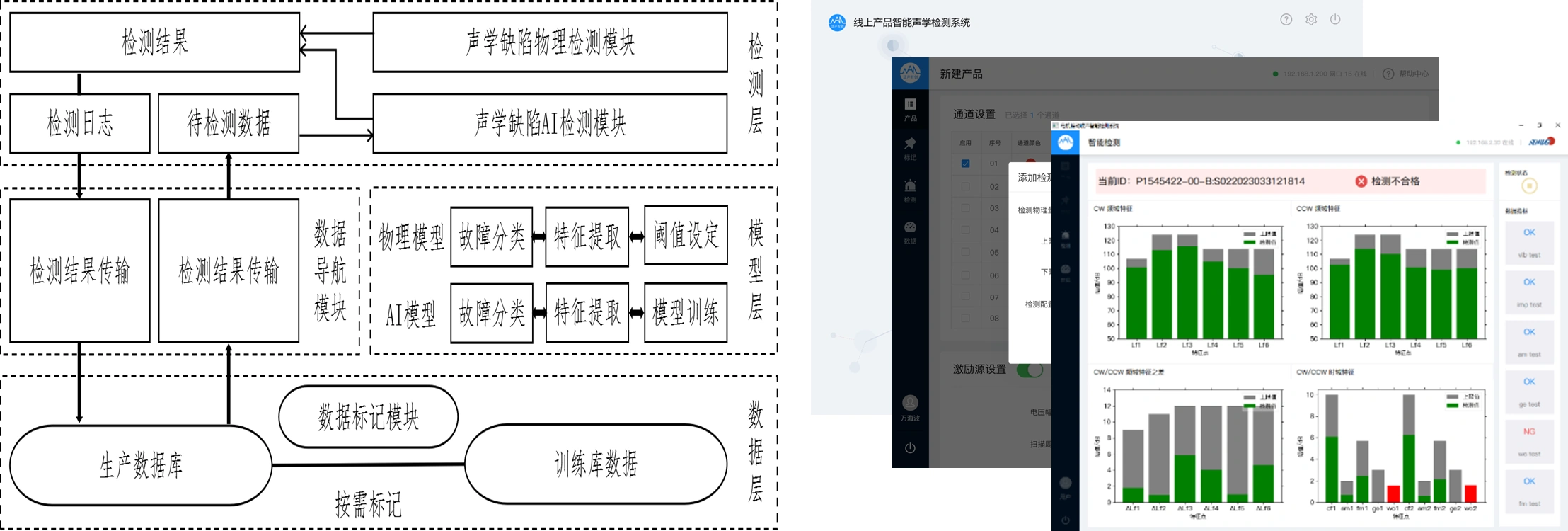1568x531 pixels.
Task: Enable the channel 07 checkbox
Action: (965, 297)
